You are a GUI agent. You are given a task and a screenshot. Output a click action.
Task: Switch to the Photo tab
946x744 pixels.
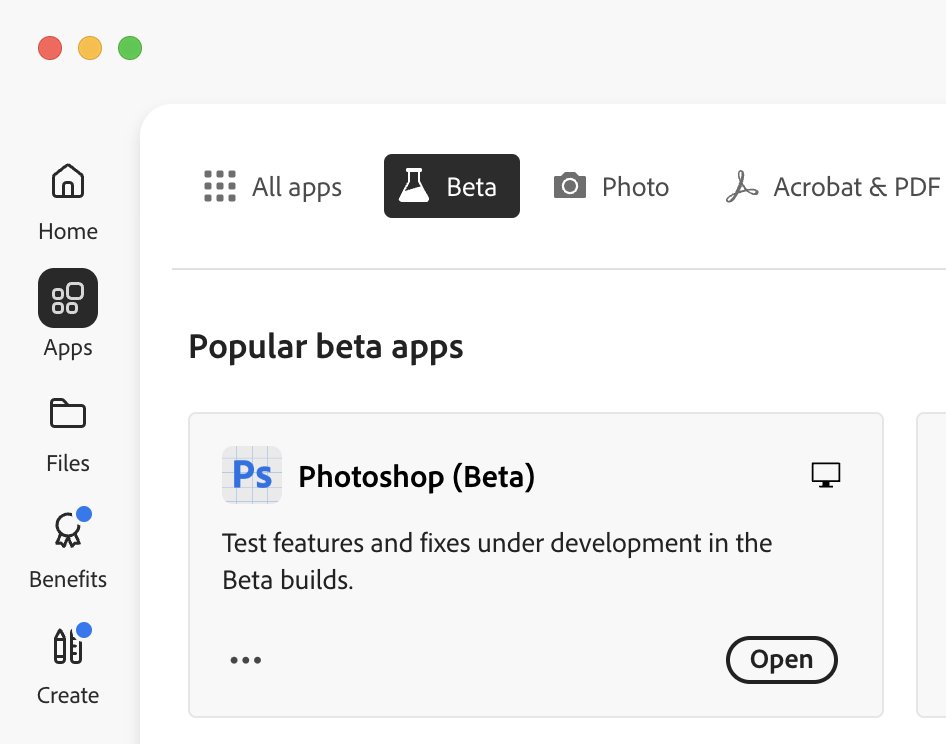[x=611, y=186]
